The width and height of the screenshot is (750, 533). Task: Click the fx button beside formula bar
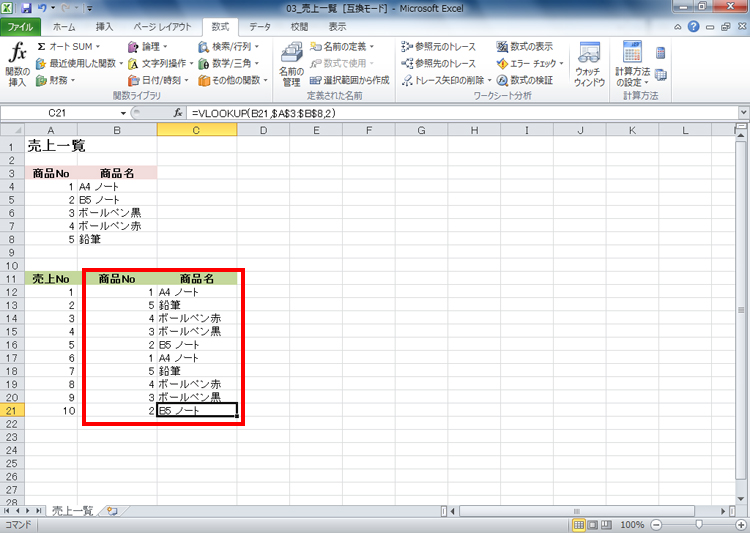coord(177,113)
